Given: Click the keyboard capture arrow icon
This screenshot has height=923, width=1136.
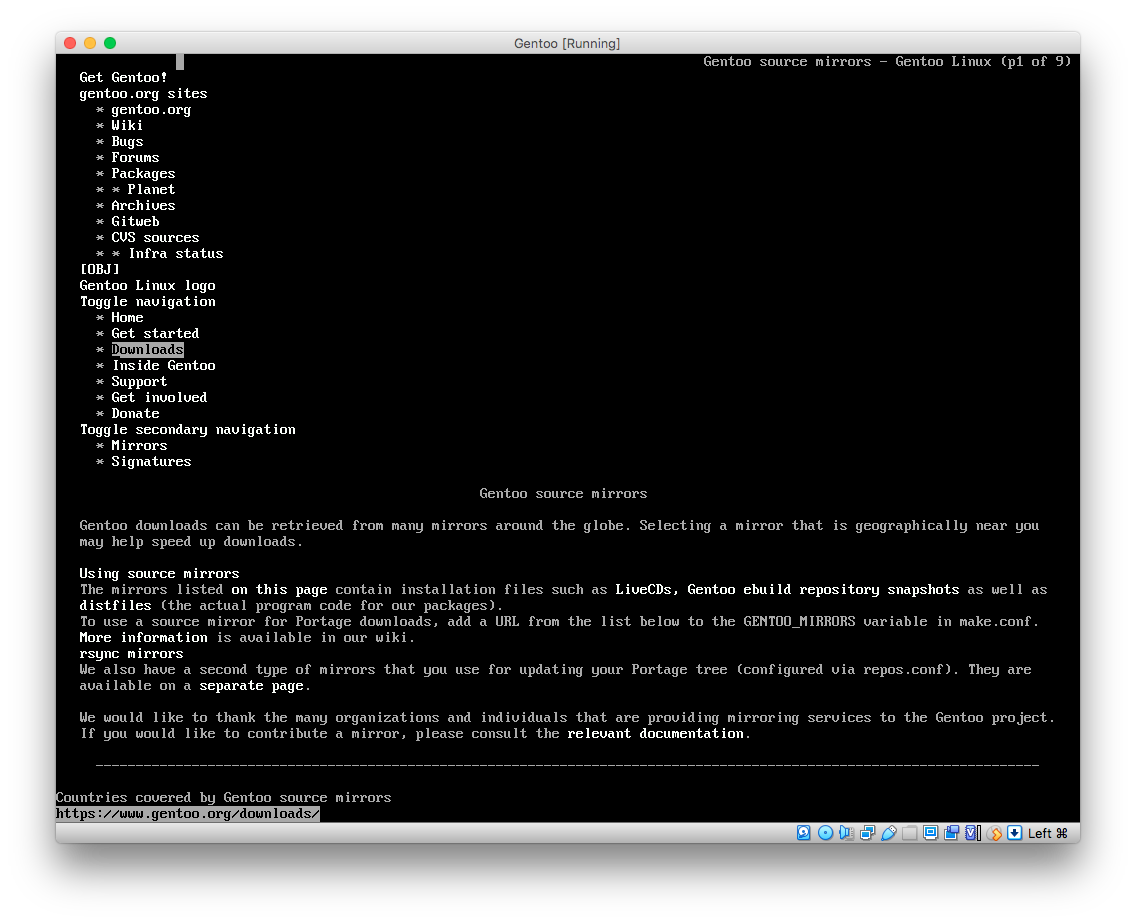Looking at the screenshot, I should point(1014,833).
